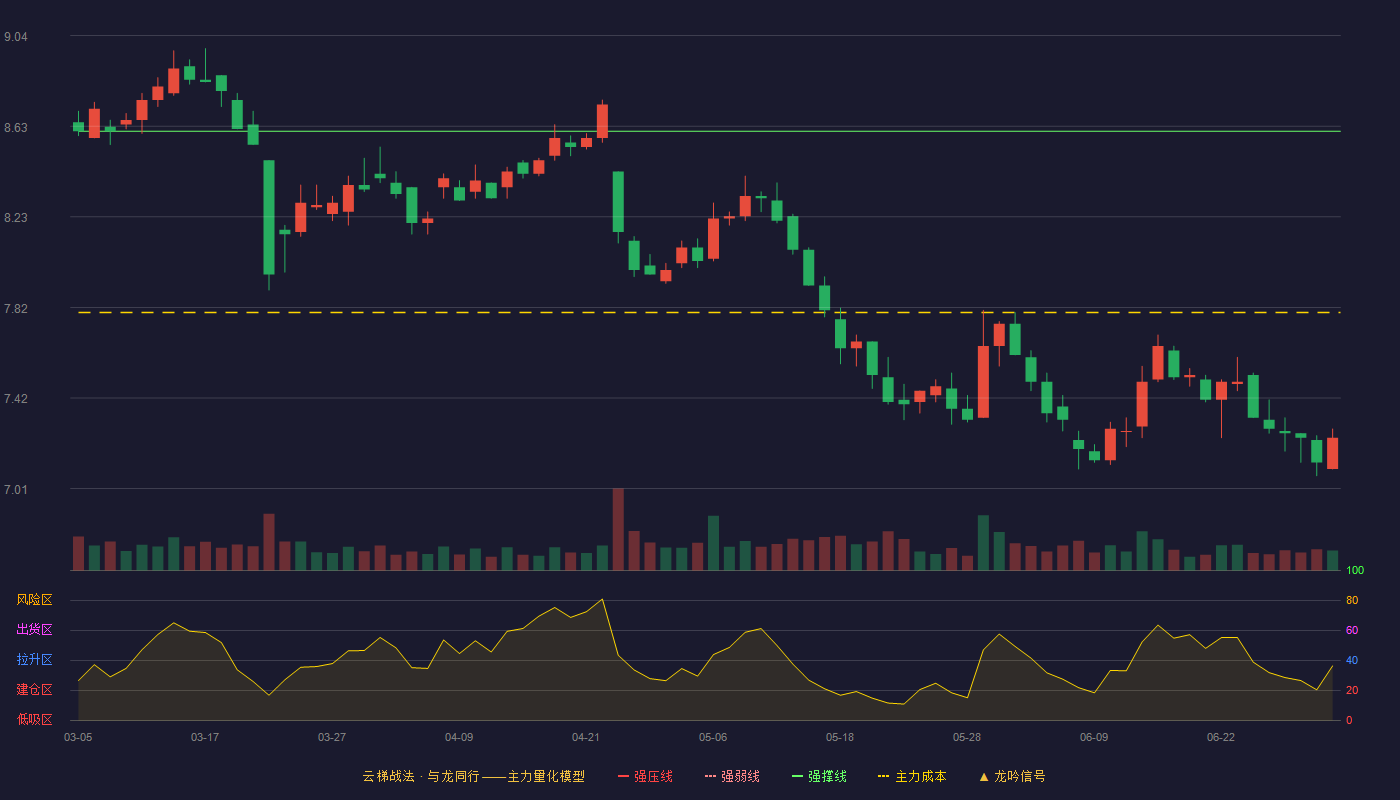Click the 龙吟信号 triangle legend icon
Screen dimensions: 1400x800
[x=984, y=776]
